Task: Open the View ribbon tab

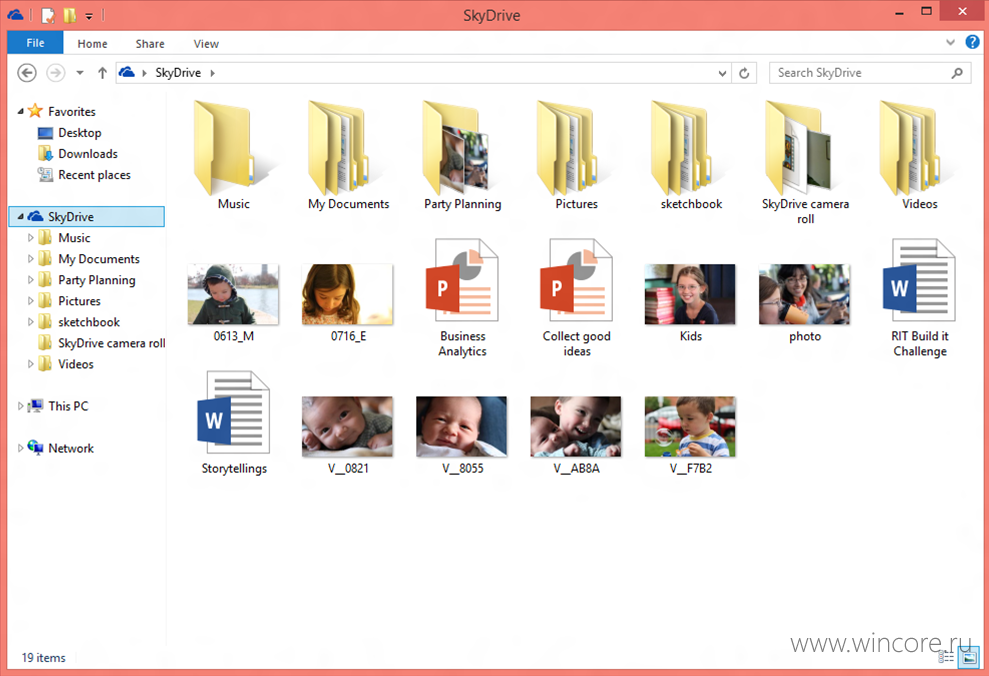Action: tap(206, 44)
